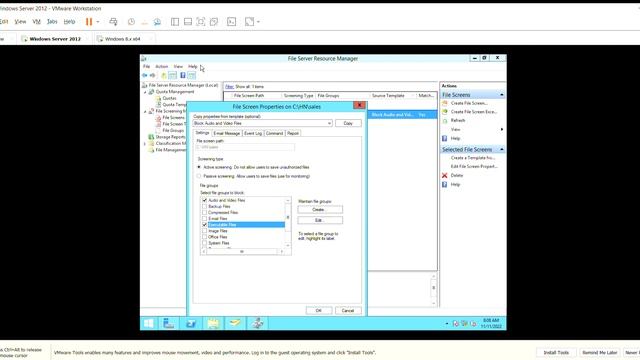
Task: Switch to the E-mail Message tab
Action: tap(227, 133)
